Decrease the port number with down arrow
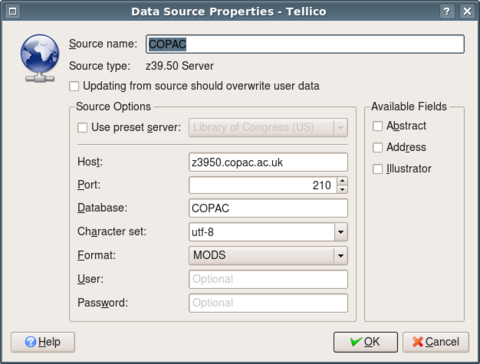Viewport: 480px width, 364px height. 342,189
